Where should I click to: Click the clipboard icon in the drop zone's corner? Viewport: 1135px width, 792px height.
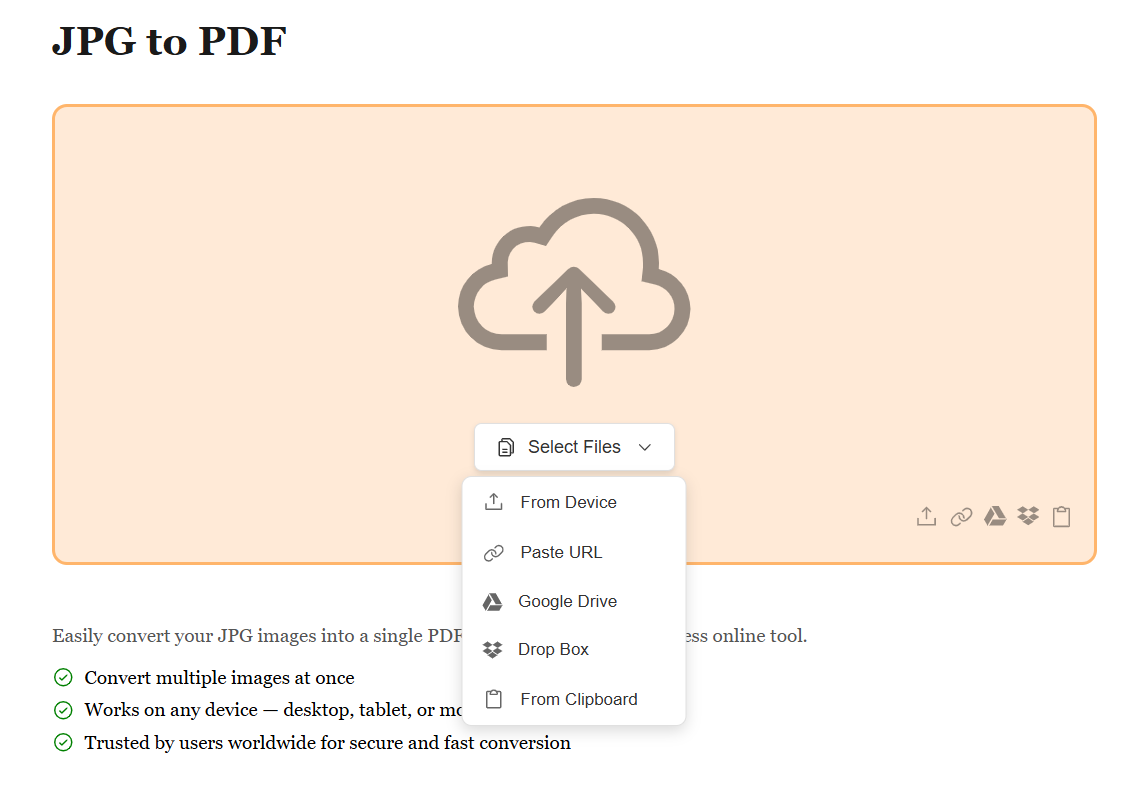point(1061,516)
